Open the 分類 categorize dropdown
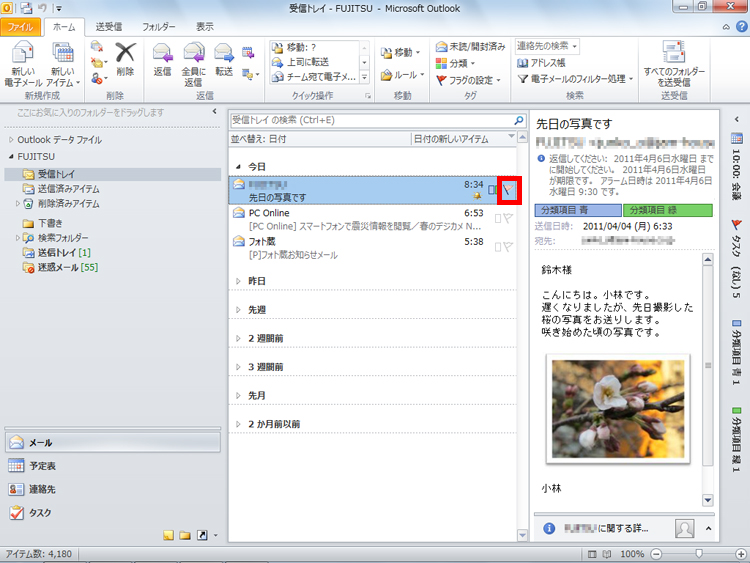750x563 pixels. point(455,63)
